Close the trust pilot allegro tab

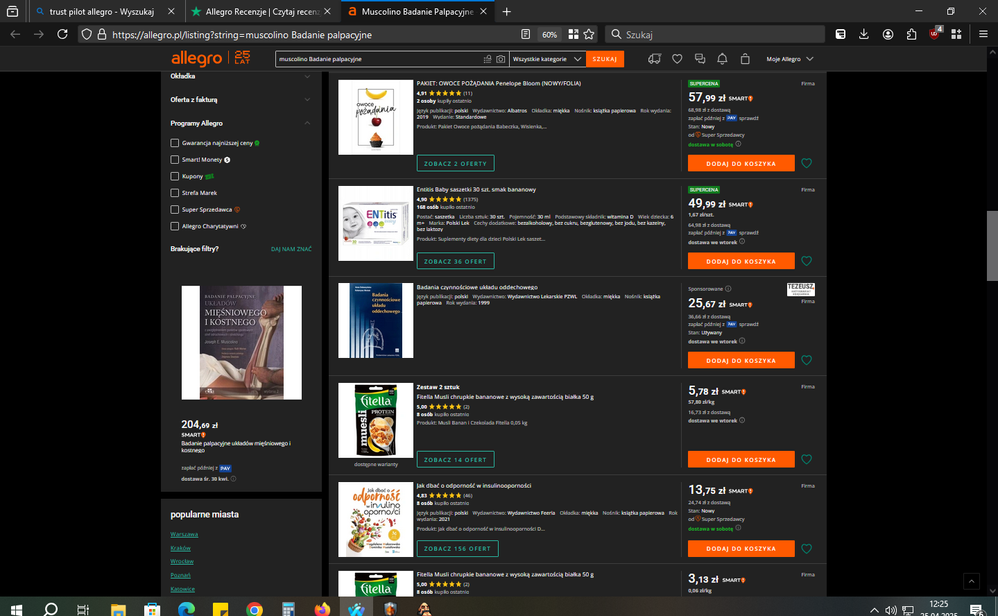(x=171, y=11)
